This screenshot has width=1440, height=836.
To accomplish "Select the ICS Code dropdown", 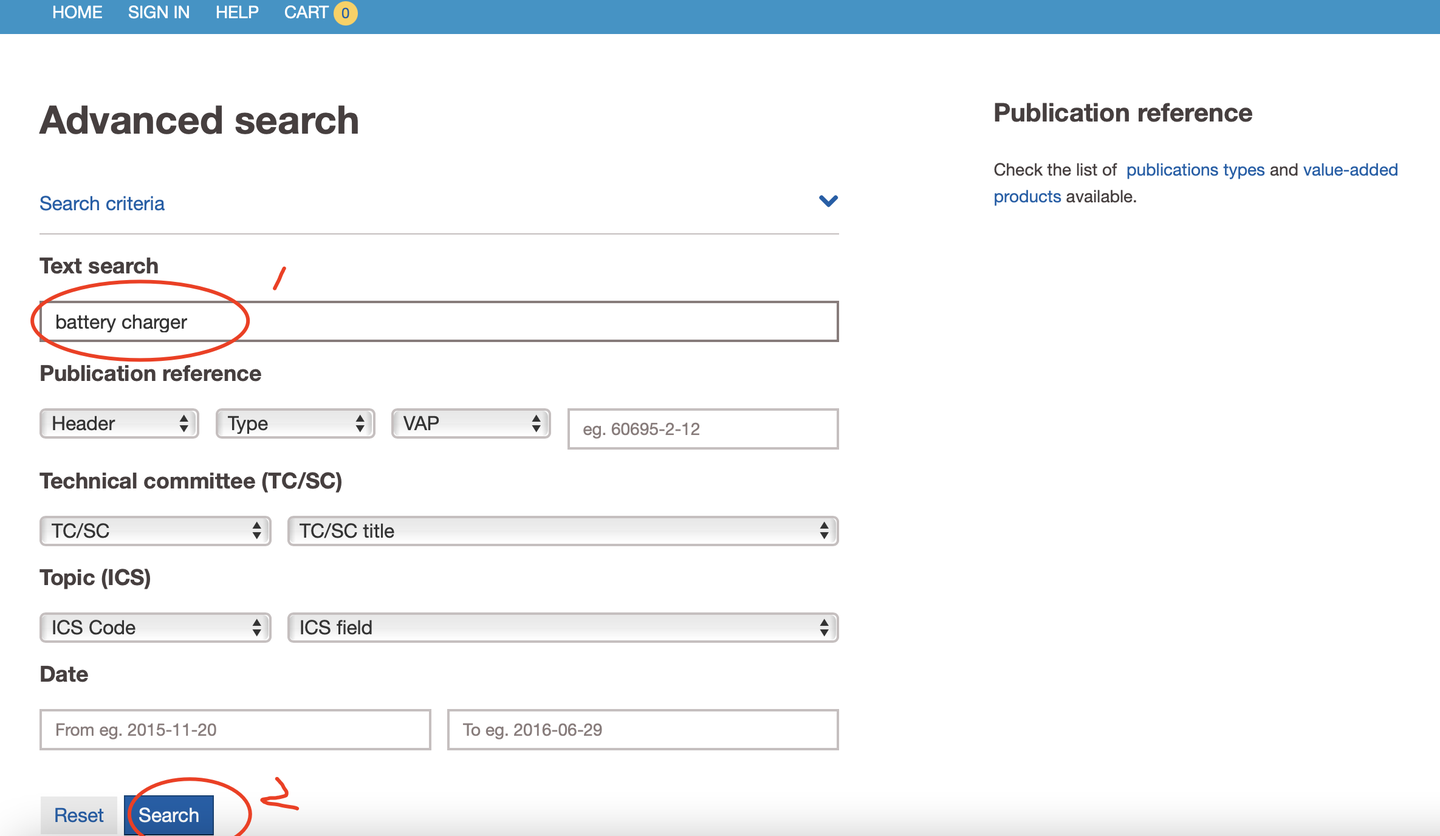I will point(155,628).
